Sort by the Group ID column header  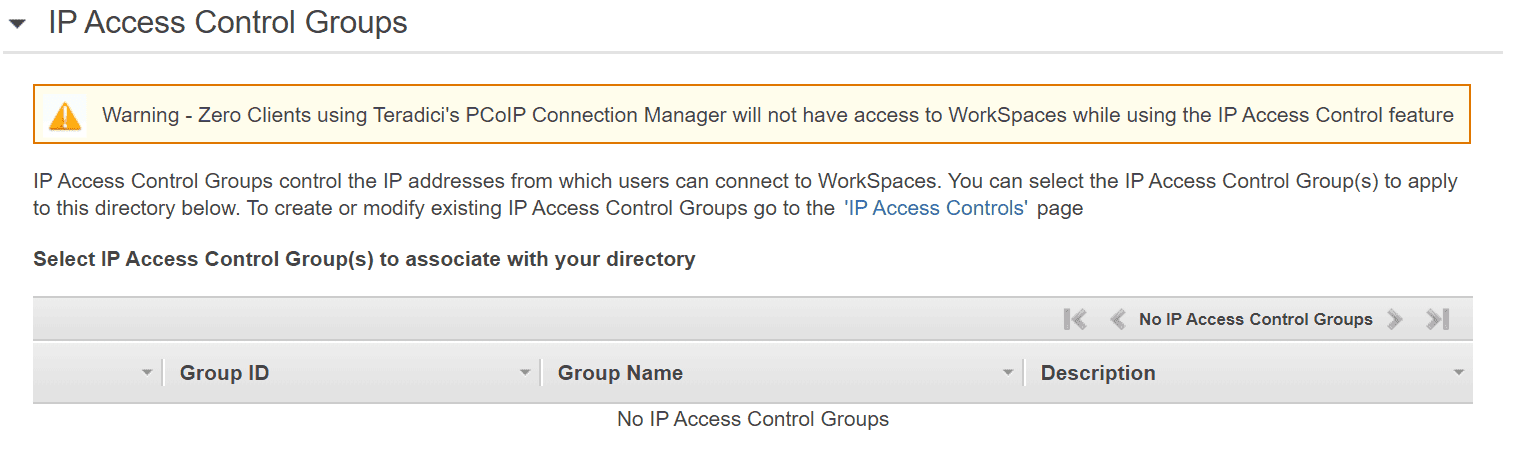coord(224,373)
